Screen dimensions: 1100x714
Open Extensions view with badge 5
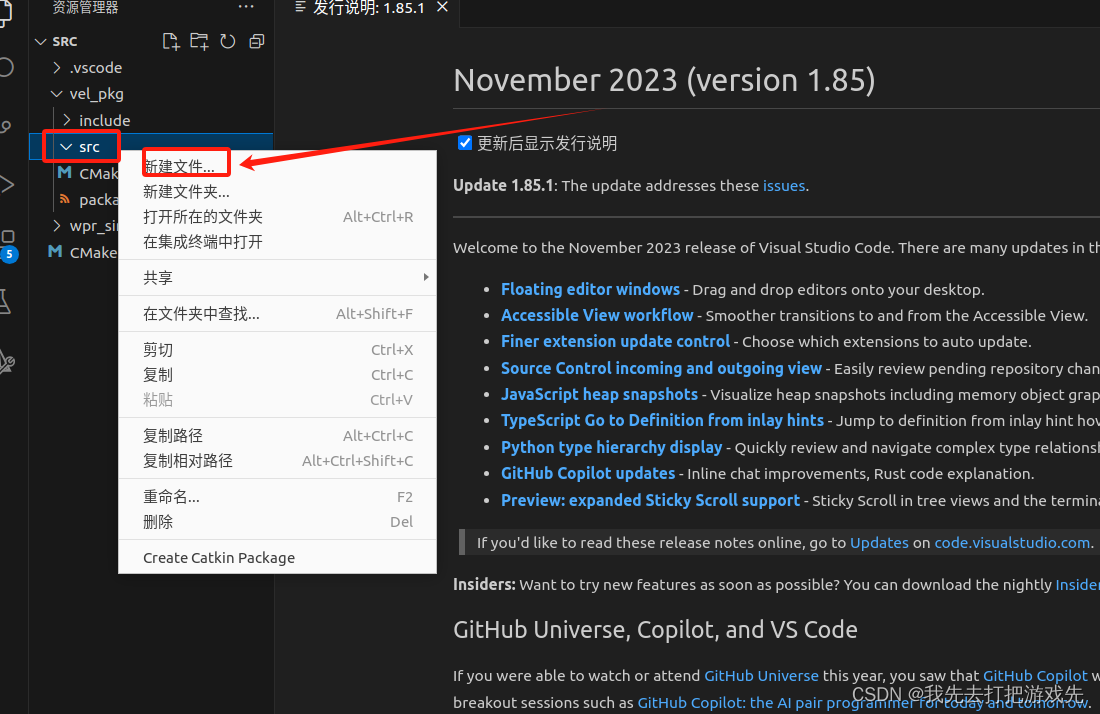(x=8, y=245)
